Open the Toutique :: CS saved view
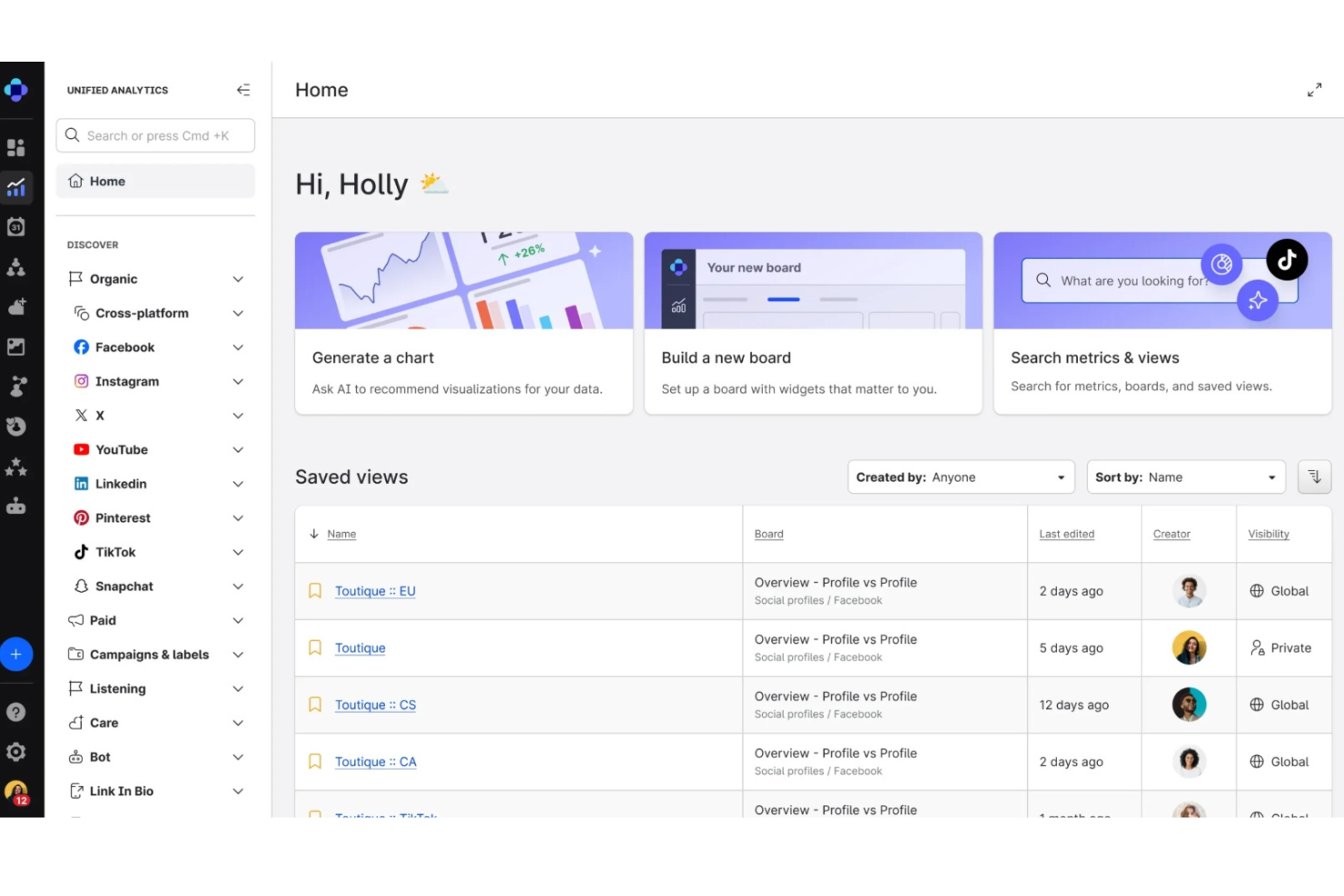Image resolution: width=1344 pixels, height=896 pixels. (x=375, y=704)
